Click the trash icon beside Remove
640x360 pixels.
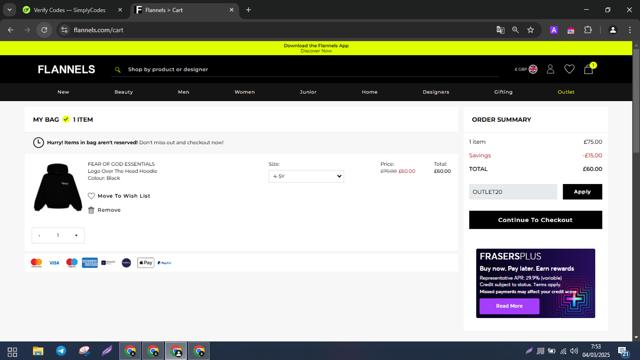pos(91,210)
